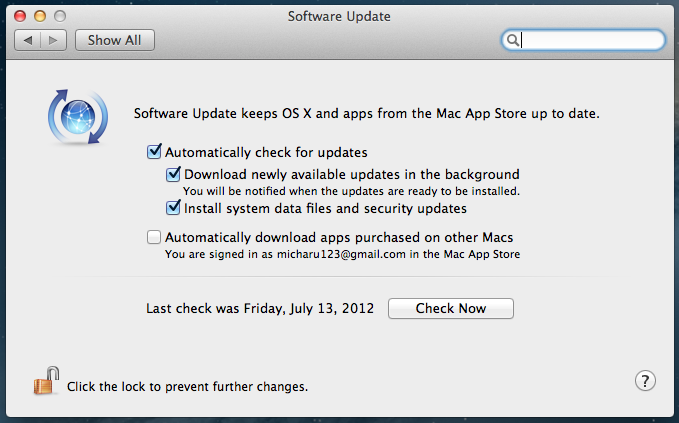Uncheck Automatically check for updates
Viewport: 679px width, 423px height.
click(154, 152)
